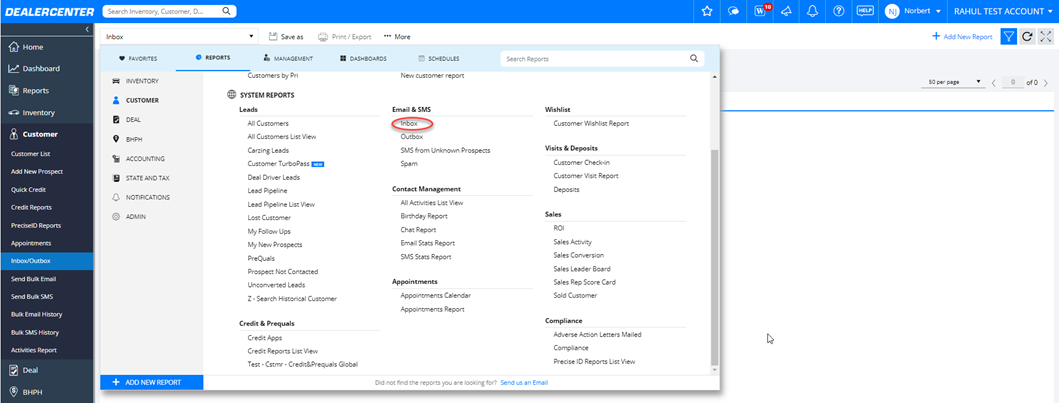
Task: Open the RAHUL TEST ACCOUNT dropdown
Action: 1003,11
